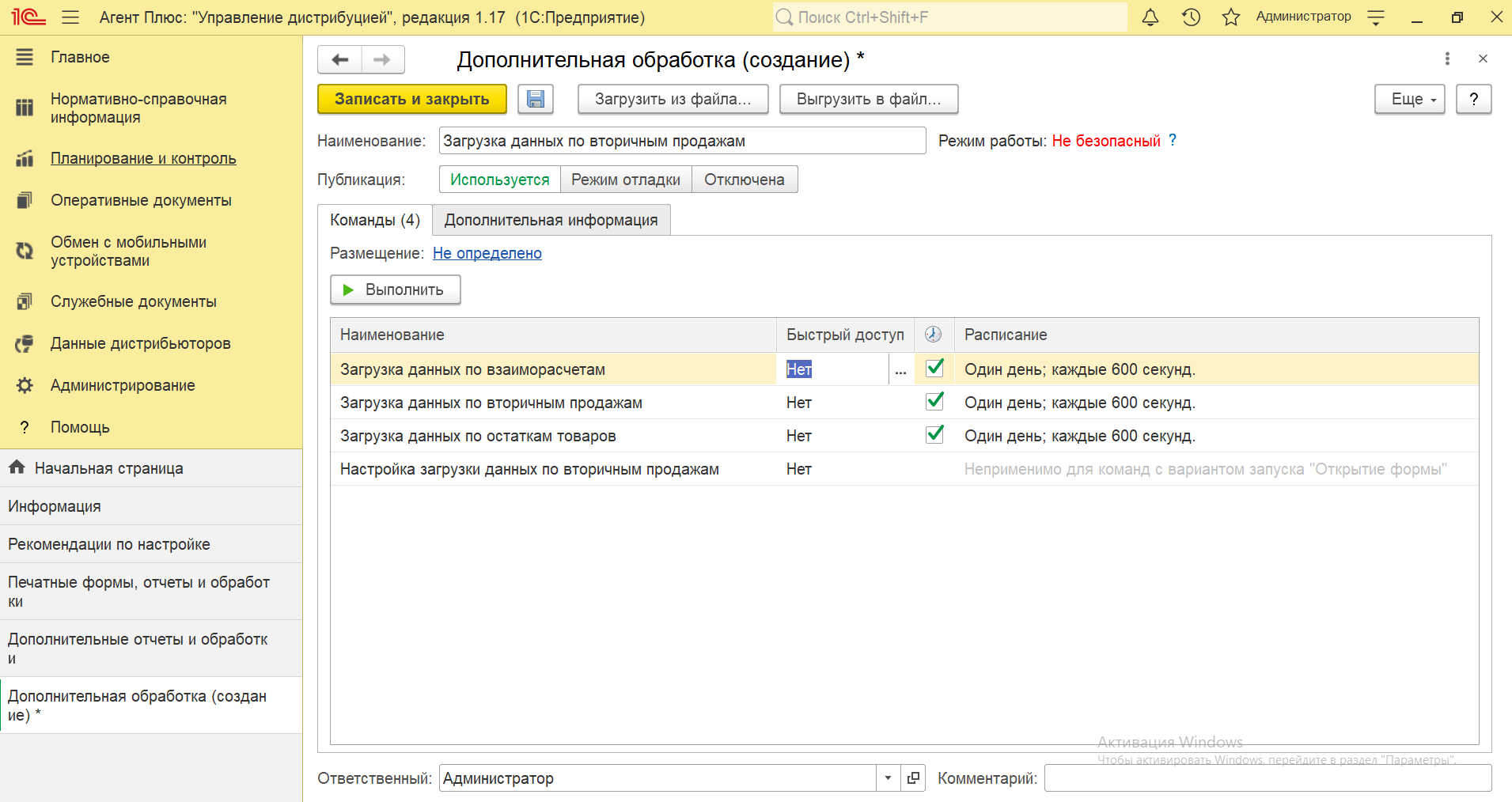
Task: Open help with the ? button
Action: coord(1473,99)
